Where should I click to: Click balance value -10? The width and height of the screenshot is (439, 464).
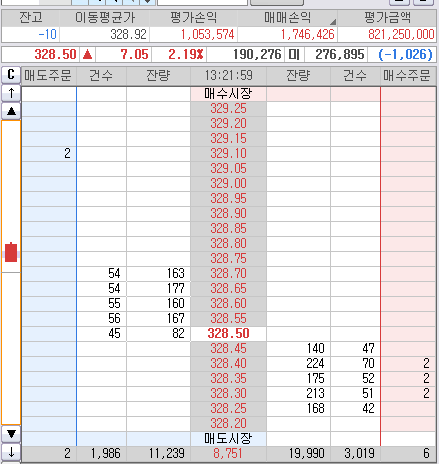coord(47,34)
